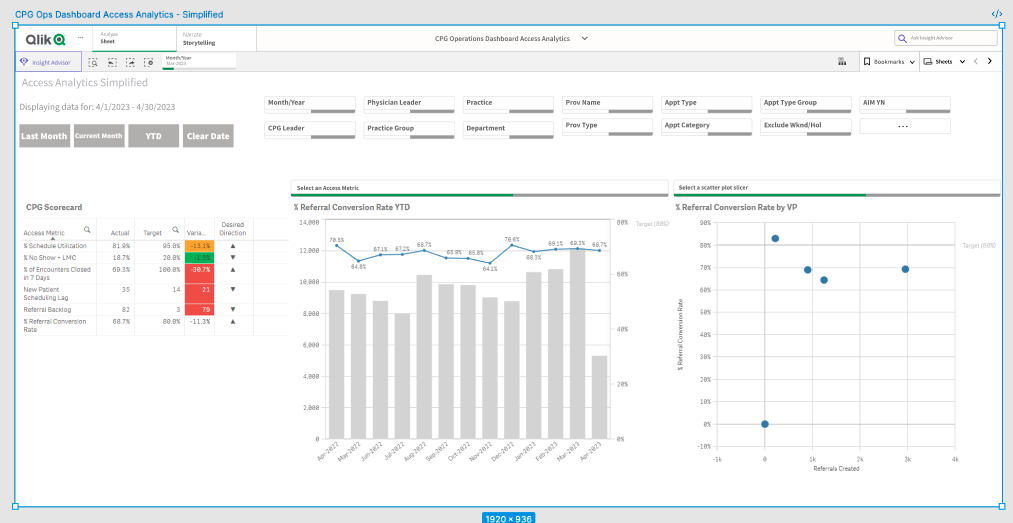Open the Physician Leader filter
Image resolution: width=1013 pixels, height=523 pixels.
pos(410,104)
